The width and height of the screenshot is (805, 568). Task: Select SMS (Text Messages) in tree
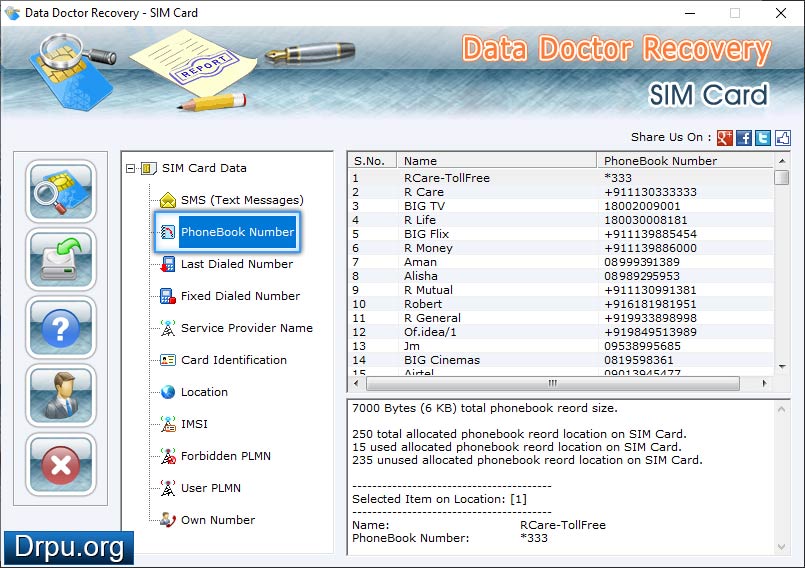tap(242, 200)
